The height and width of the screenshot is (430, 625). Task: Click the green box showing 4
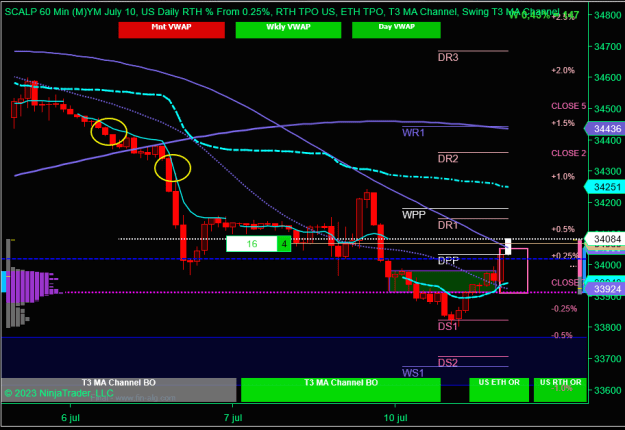pyautogui.click(x=284, y=244)
